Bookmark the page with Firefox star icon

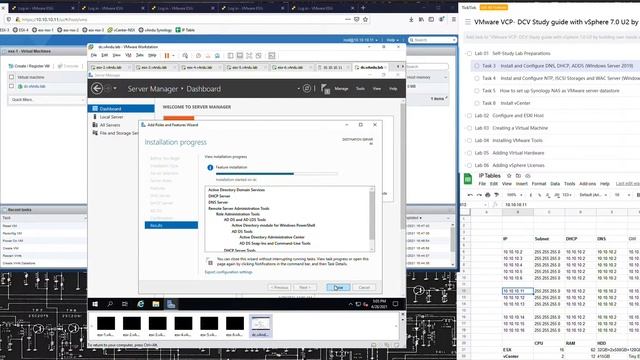tap(365, 19)
